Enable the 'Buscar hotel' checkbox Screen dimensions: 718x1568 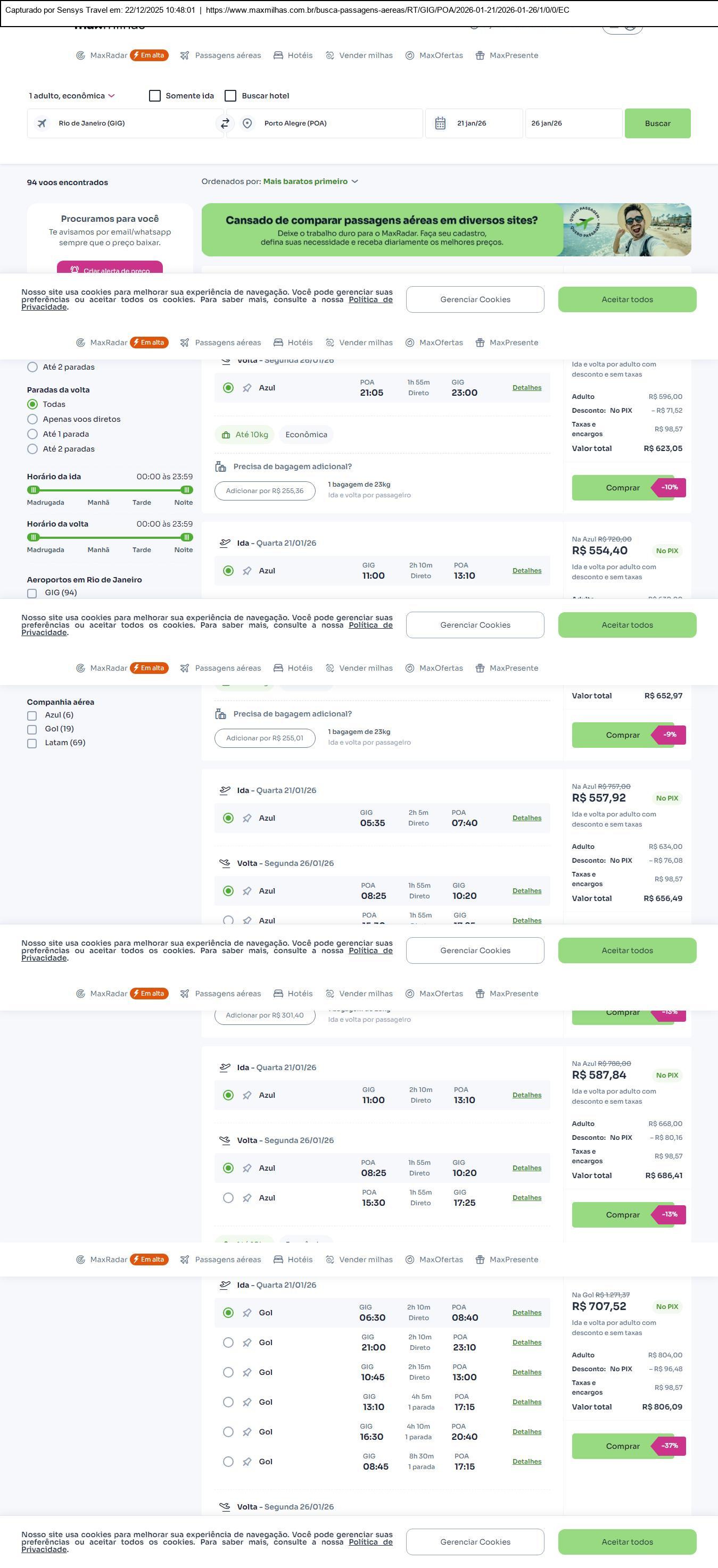[x=231, y=96]
